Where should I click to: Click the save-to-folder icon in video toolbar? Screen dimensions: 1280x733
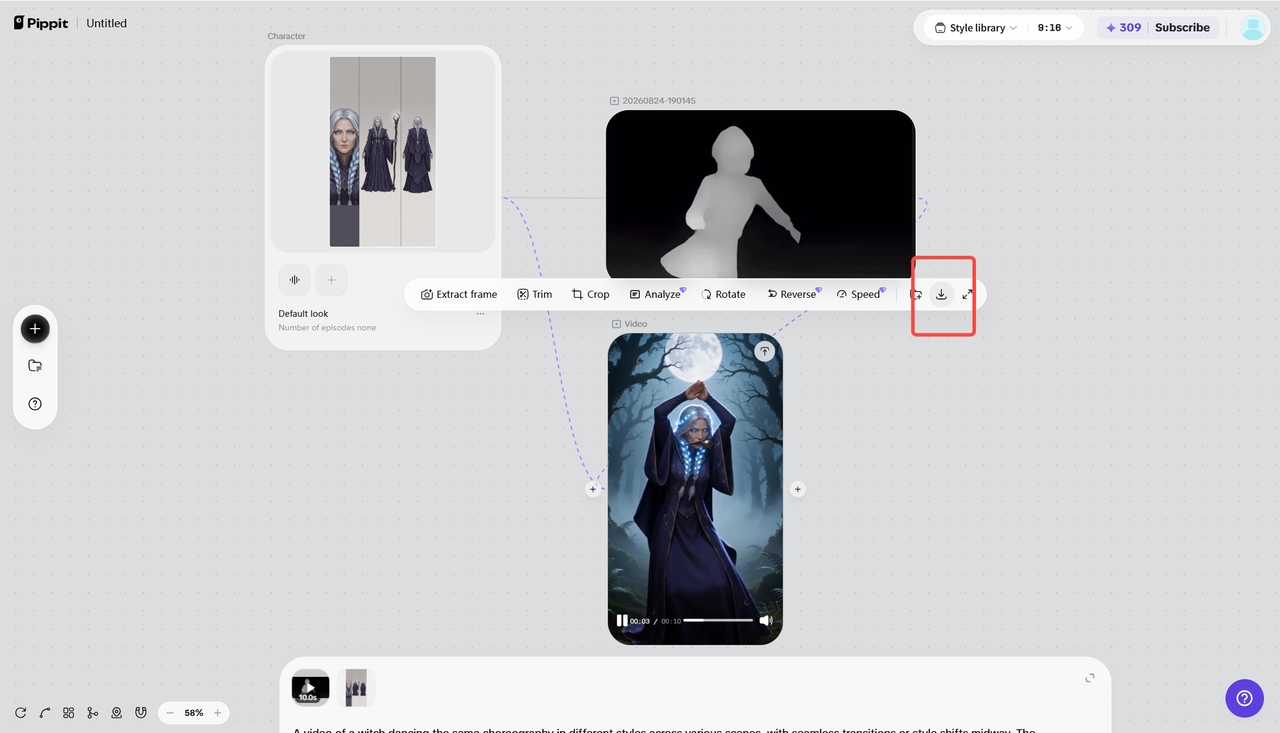tap(915, 294)
